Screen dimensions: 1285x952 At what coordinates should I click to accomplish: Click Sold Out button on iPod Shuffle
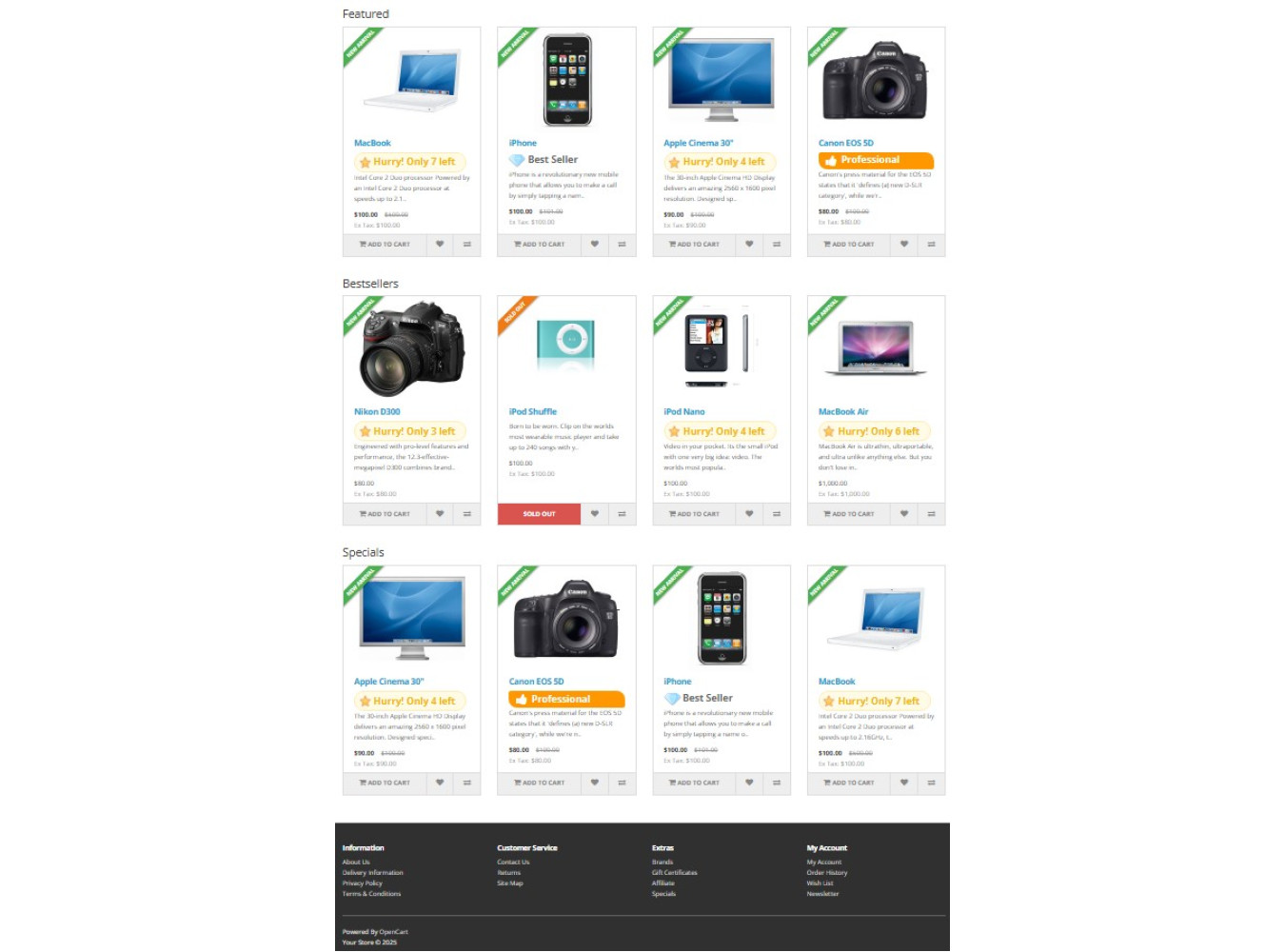[539, 514]
